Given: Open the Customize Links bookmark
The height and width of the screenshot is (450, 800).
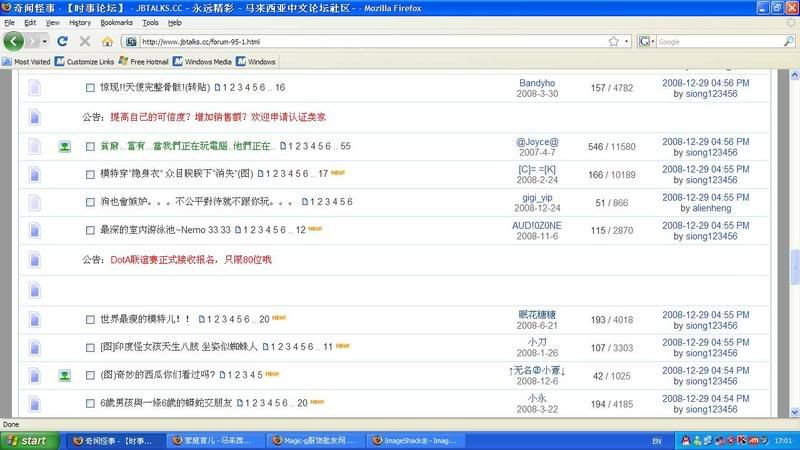Looking at the screenshot, I should 85,62.
